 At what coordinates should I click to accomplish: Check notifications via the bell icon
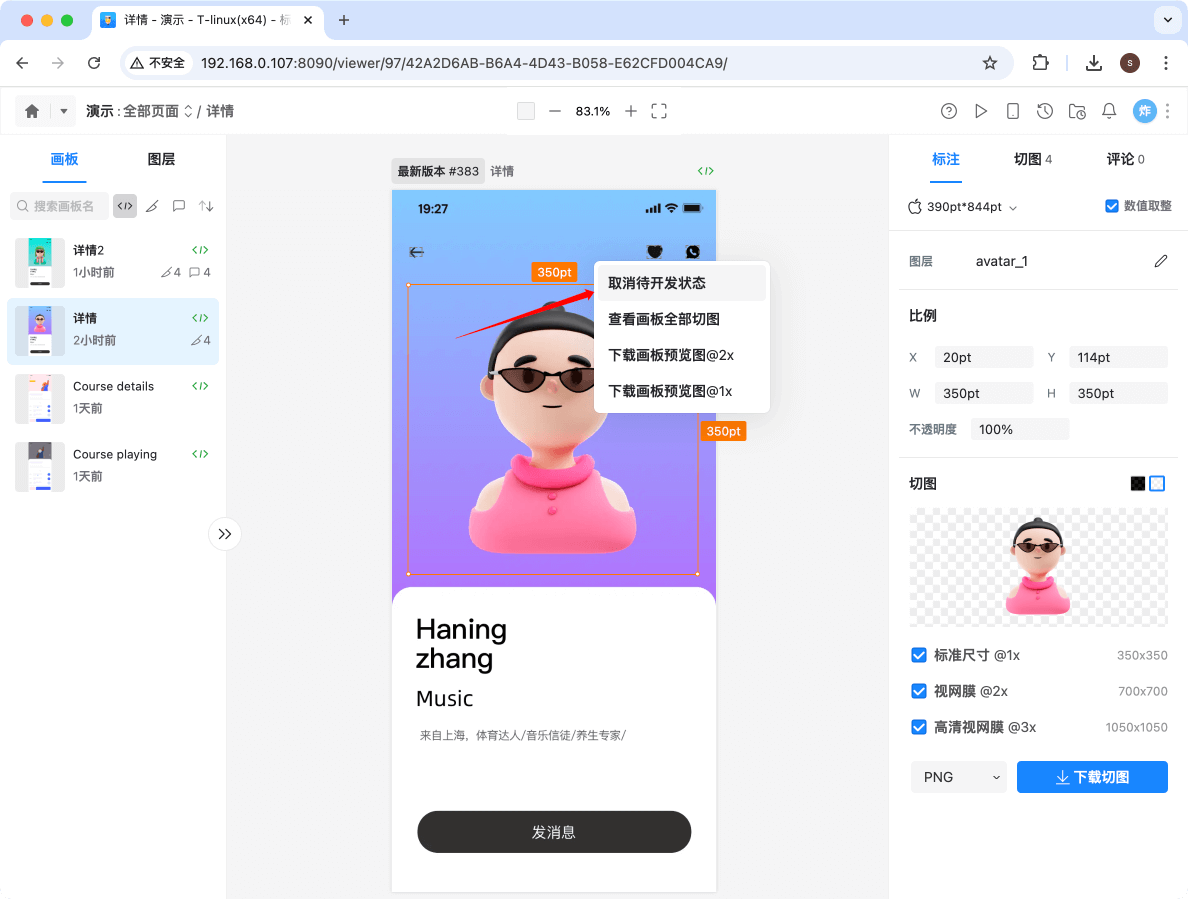pos(1109,111)
